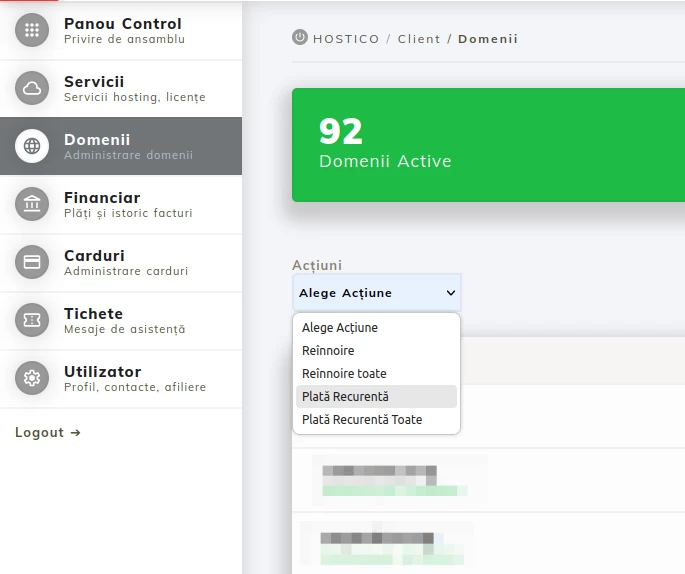Click HOSTICO breadcrumb link
The height and width of the screenshot is (574, 685).
[346, 39]
